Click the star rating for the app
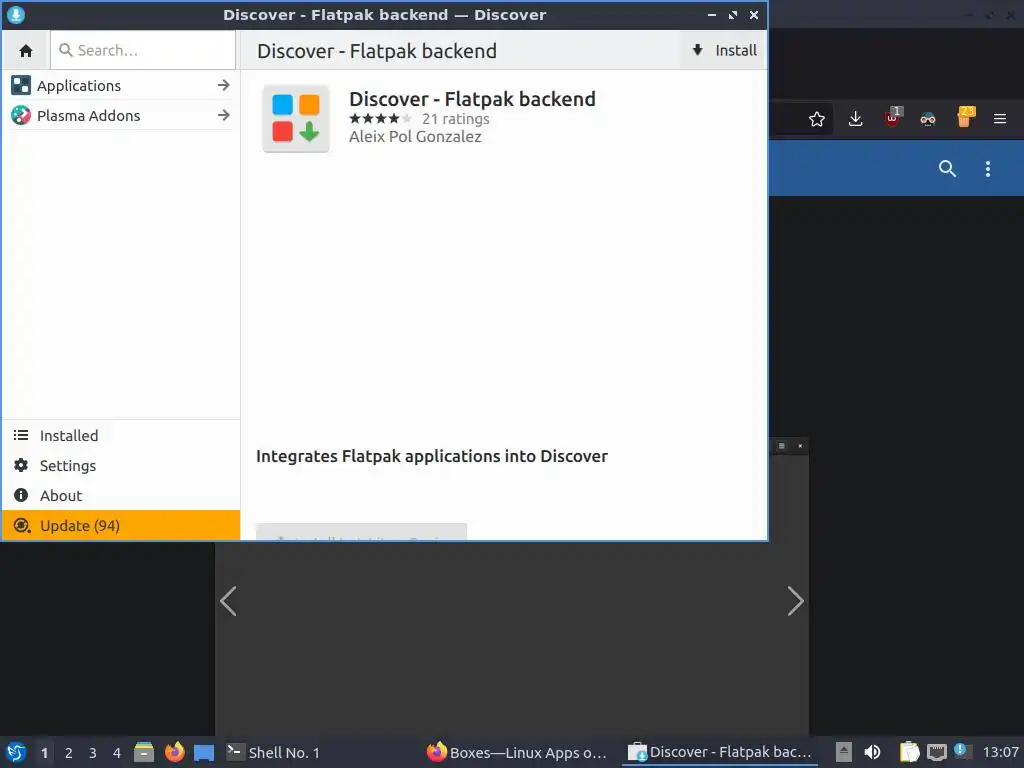Image resolution: width=1024 pixels, height=768 pixels. click(380, 119)
